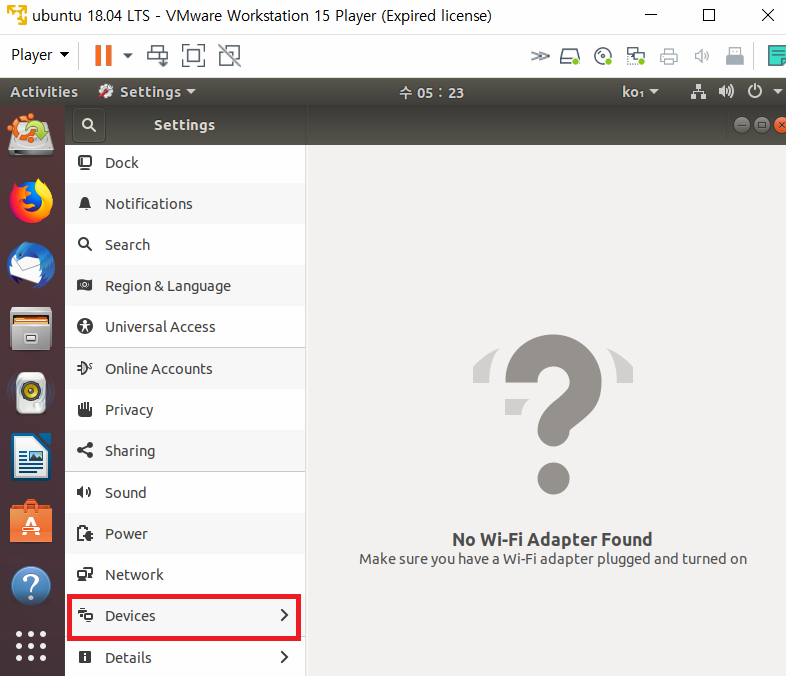Expand the system menu arrow

tap(778, 92)
